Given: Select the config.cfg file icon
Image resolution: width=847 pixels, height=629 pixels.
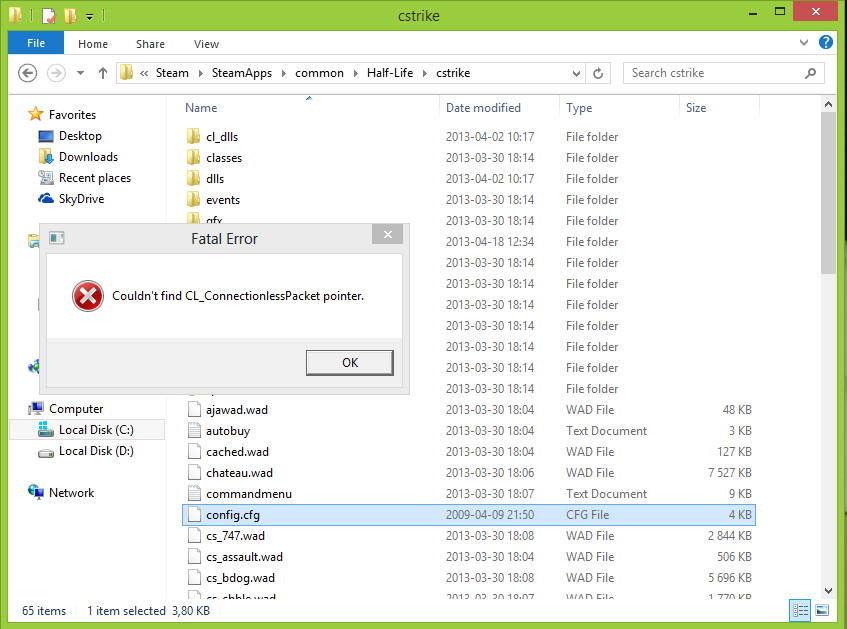Looking at the screenshot, I should pos(194,515).
